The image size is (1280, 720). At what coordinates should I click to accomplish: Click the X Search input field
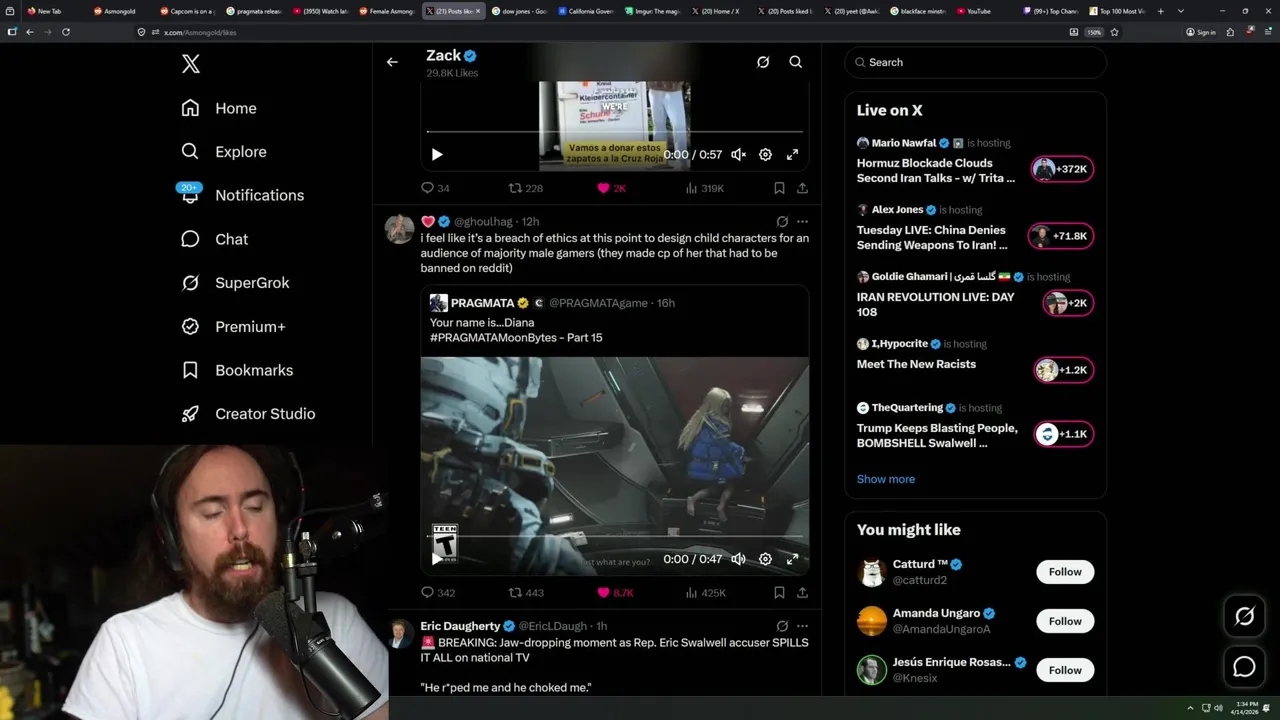975,62
